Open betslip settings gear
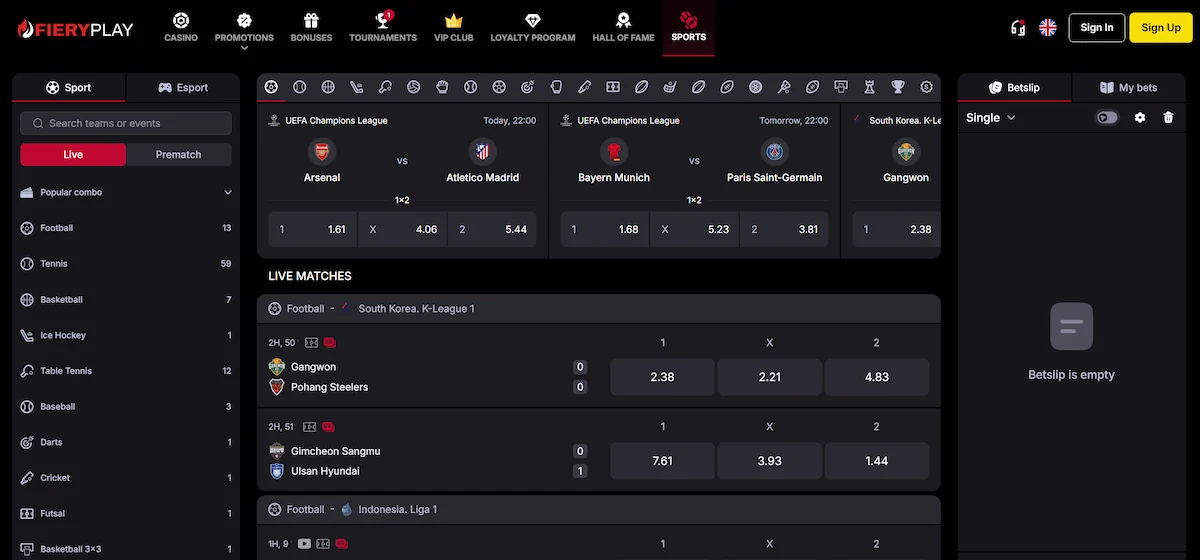Image resolution: width=1200 pixels, height=560 pixels. [1140, 118]
